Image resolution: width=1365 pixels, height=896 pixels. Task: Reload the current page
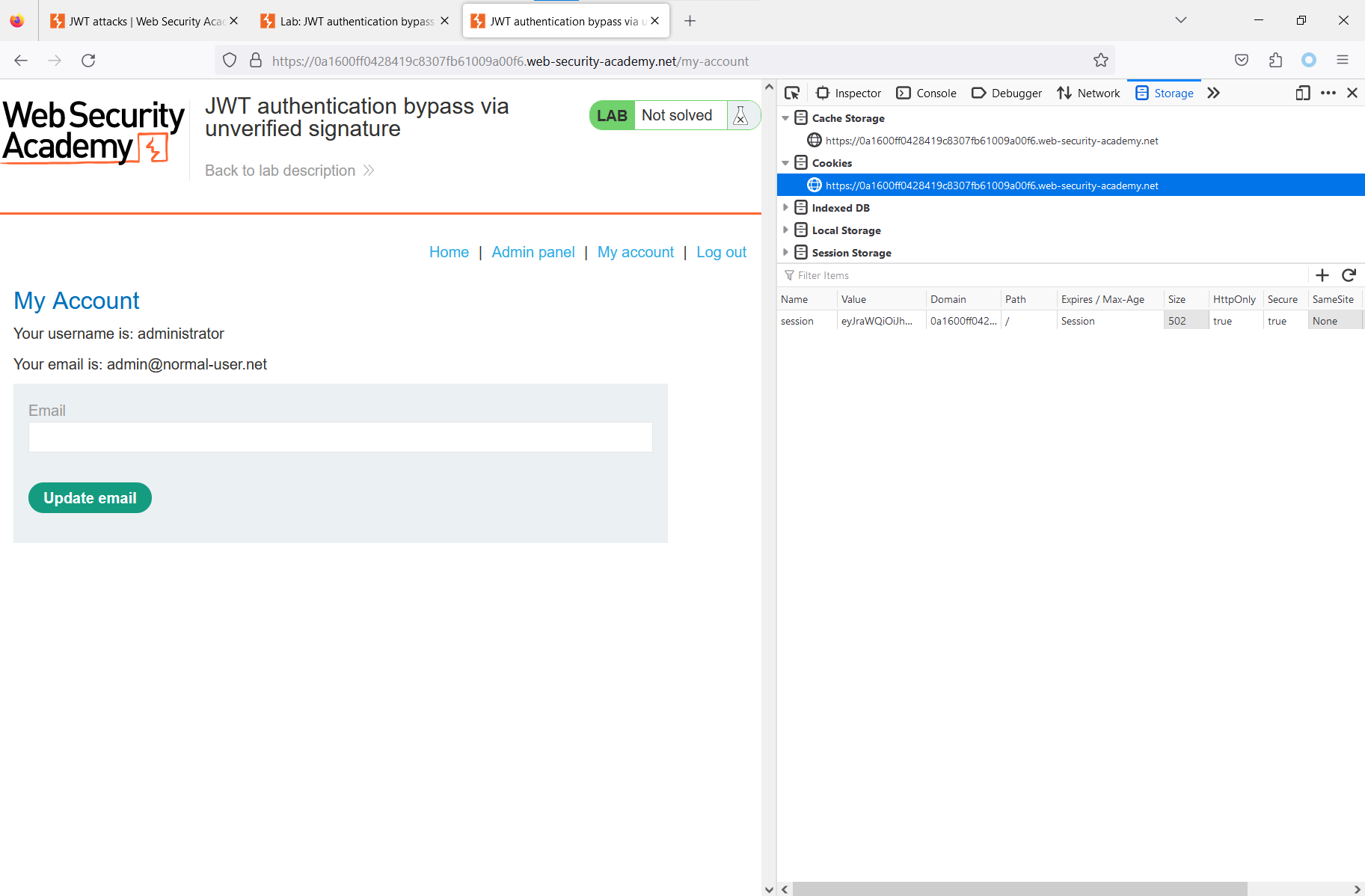tap(88, 61)
